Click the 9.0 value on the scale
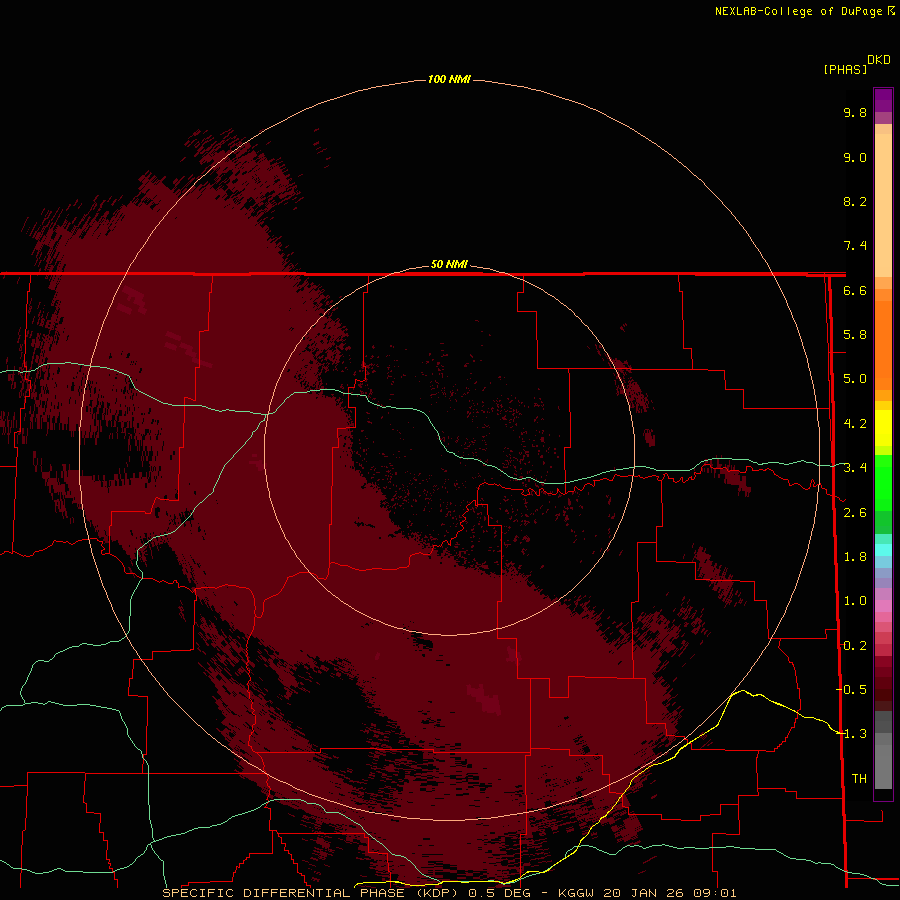Screen dimensions: 900x900 [855, 157]
